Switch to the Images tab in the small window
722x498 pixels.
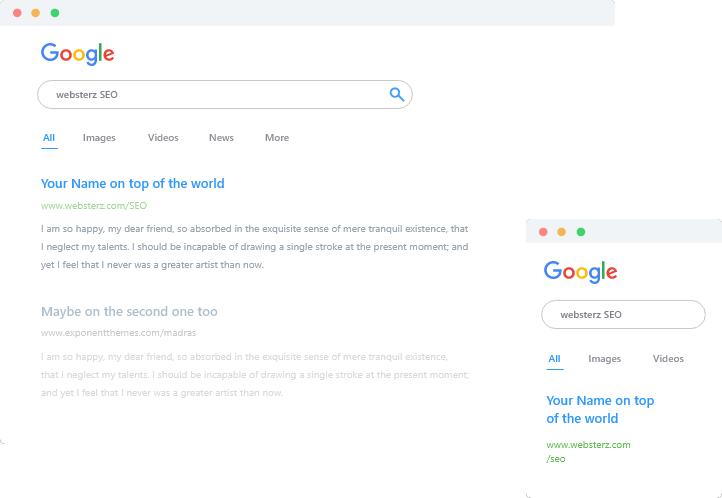(x=605, y=359)
